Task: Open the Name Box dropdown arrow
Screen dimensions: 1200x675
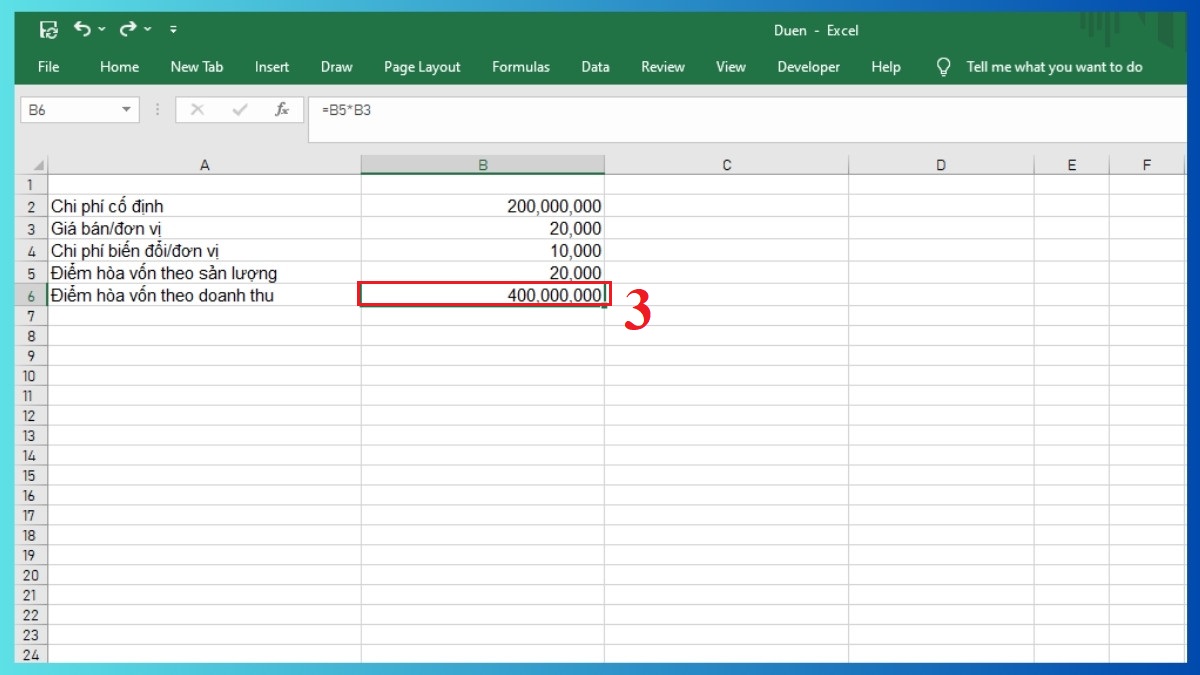Action: [x=127, y=110]
